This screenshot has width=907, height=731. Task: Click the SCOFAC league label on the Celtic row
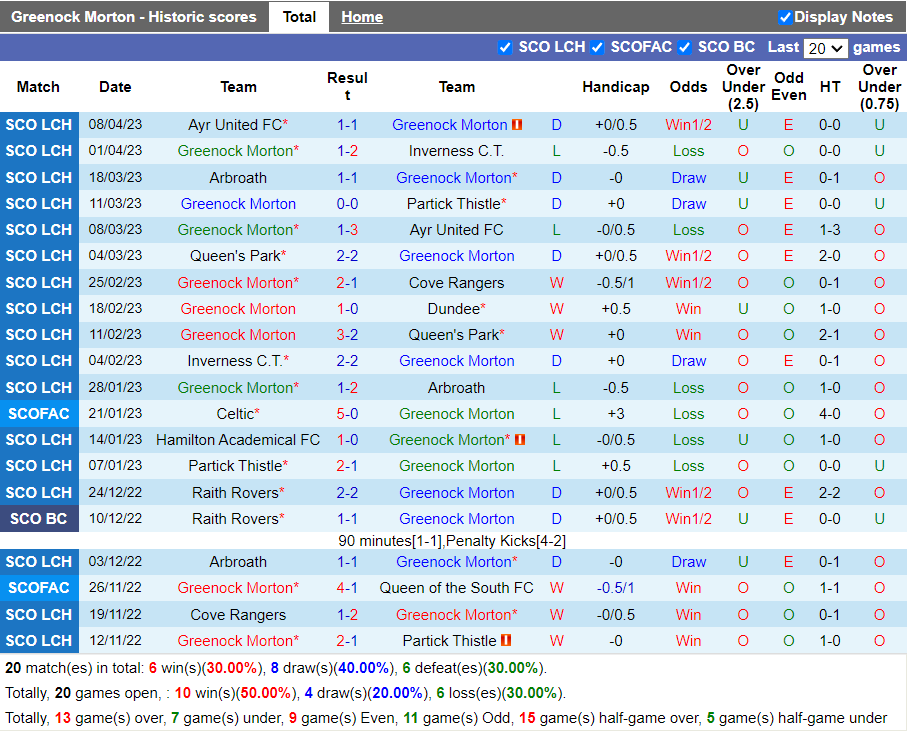[39, 413]
